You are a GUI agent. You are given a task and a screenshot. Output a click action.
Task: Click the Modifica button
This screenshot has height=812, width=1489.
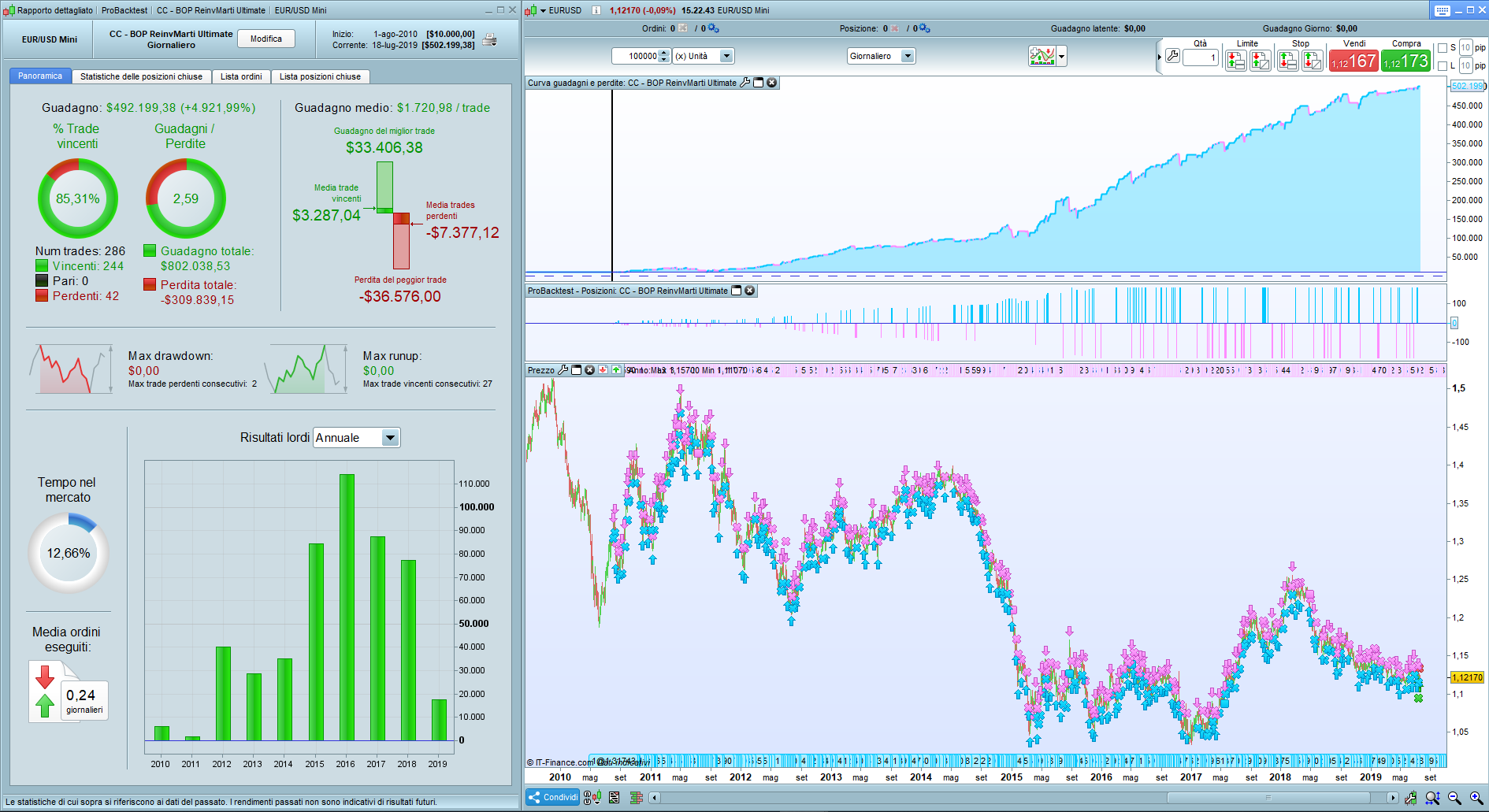pyautogui.click(x=266, y=39)
